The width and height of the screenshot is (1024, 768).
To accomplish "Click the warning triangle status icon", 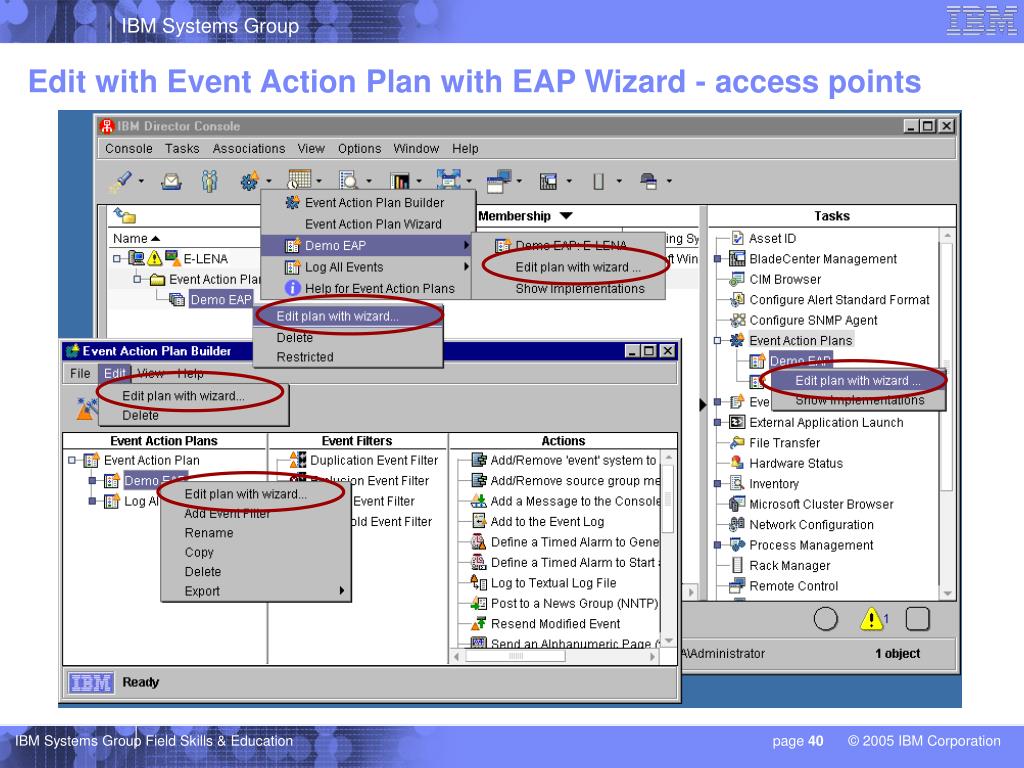I will pos(871,618).
